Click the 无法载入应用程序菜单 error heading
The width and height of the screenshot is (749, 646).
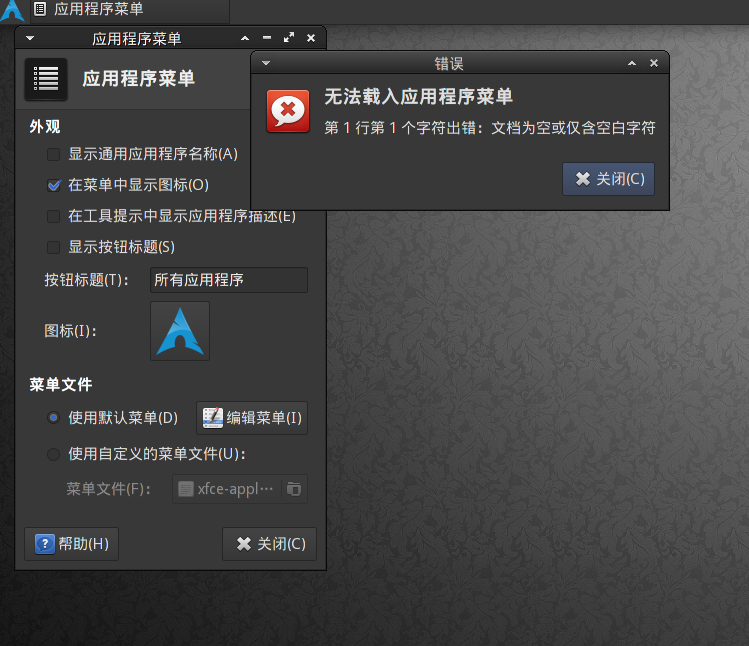click(418, 97)
